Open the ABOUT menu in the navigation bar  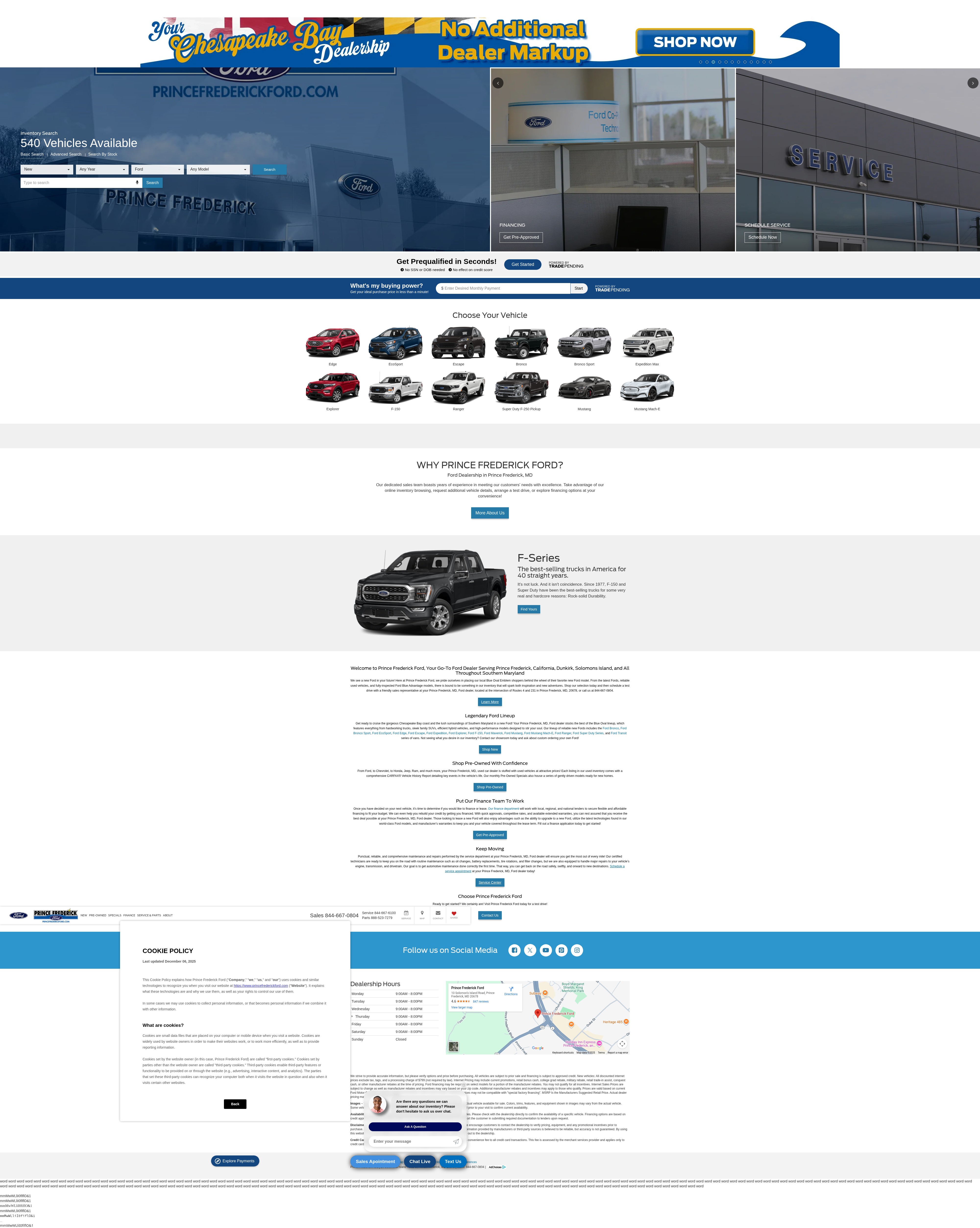(168, 915)
